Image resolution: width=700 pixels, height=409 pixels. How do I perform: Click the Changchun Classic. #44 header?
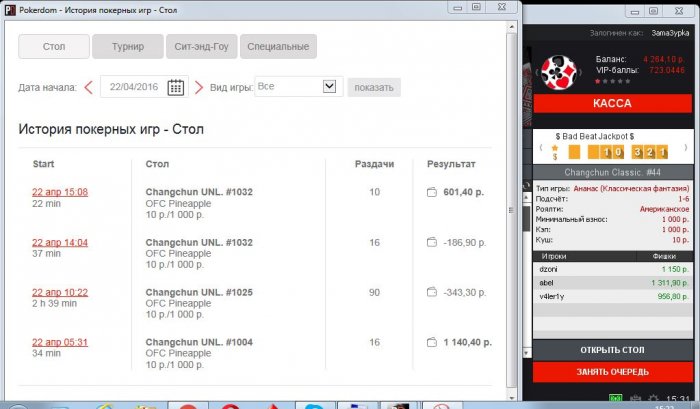(612, 172)
